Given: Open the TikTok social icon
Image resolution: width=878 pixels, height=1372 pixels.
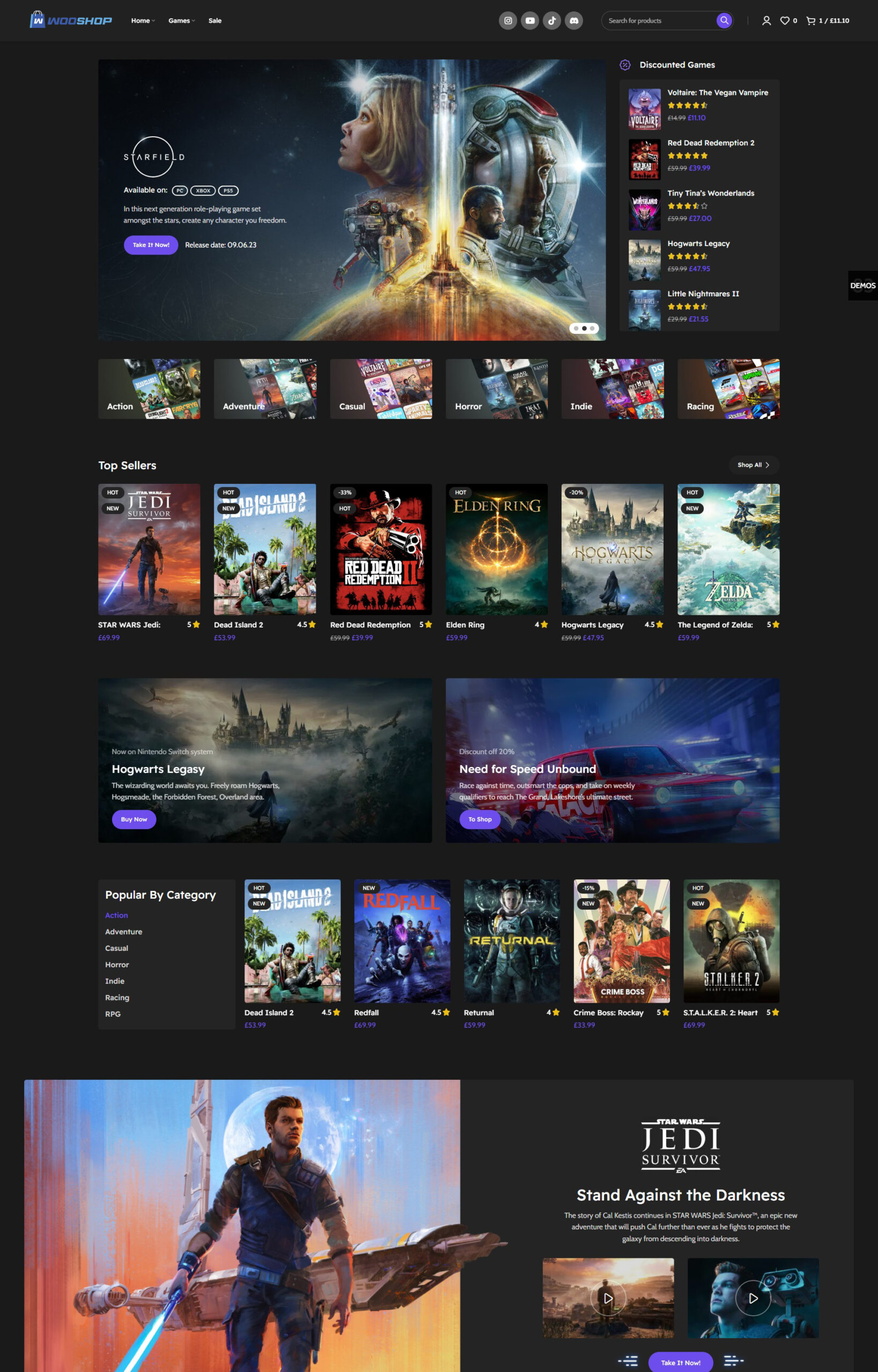Looking at the screenshot, I should click(552, 20).
